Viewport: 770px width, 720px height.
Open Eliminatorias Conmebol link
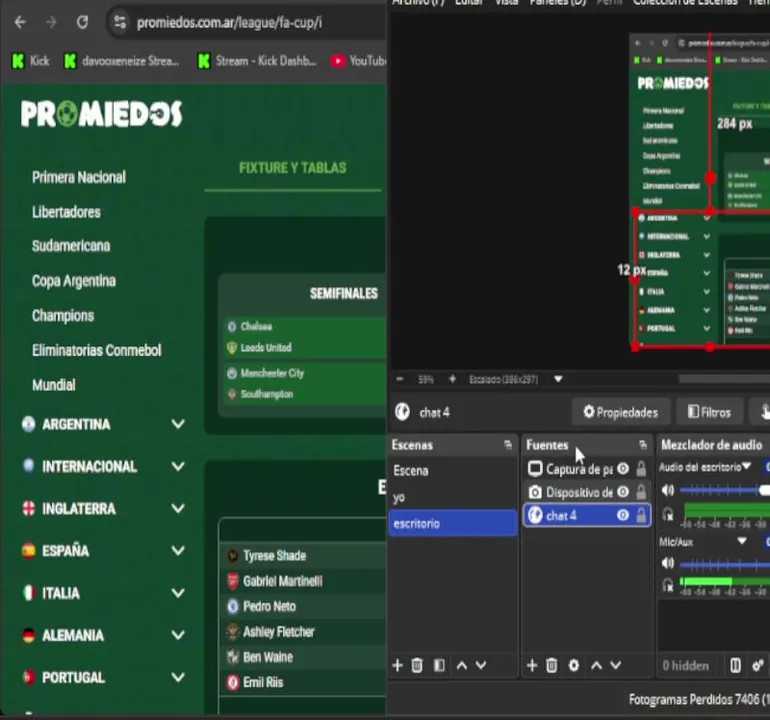click(97, 350)
